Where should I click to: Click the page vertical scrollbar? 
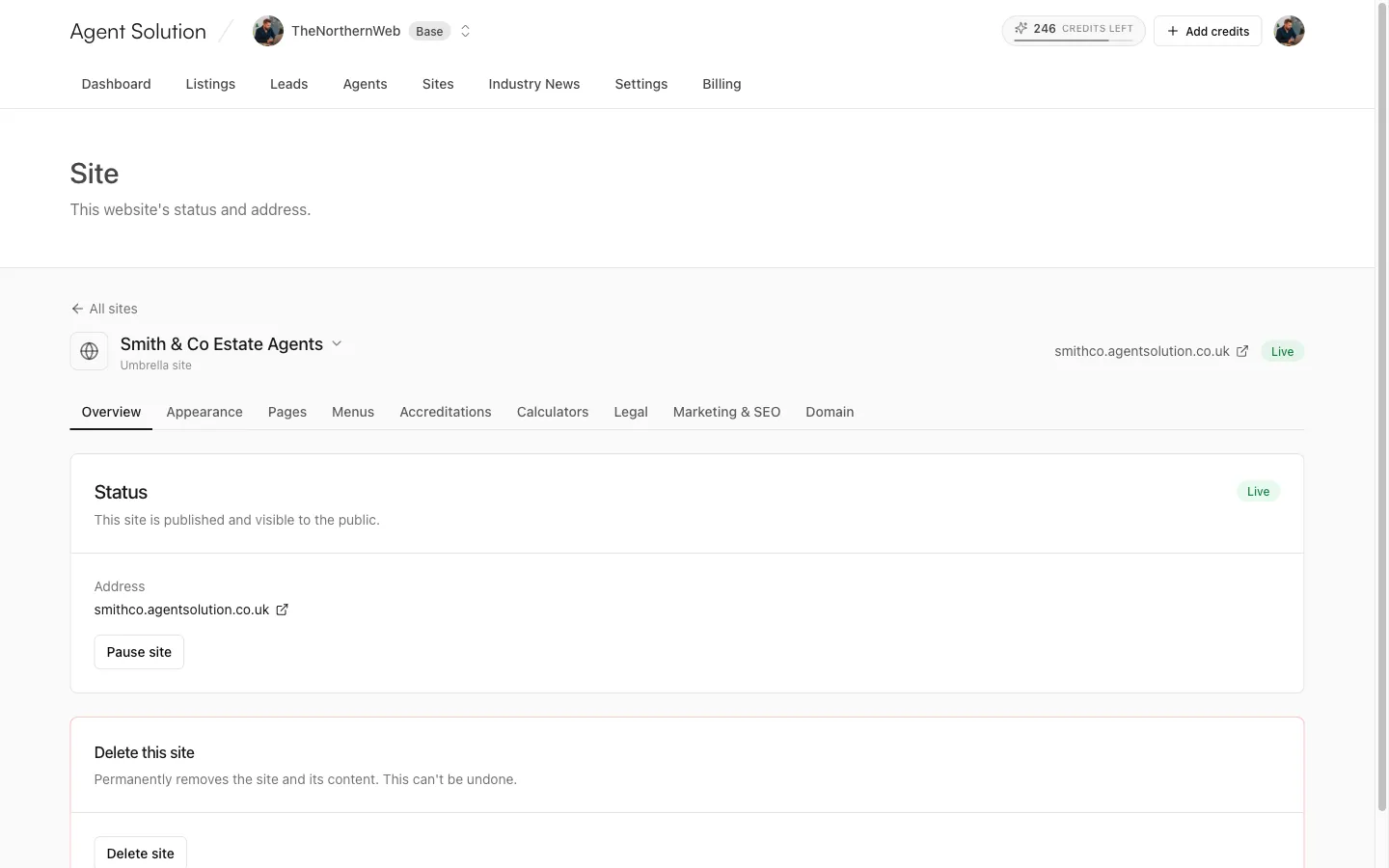point(1381,405)
